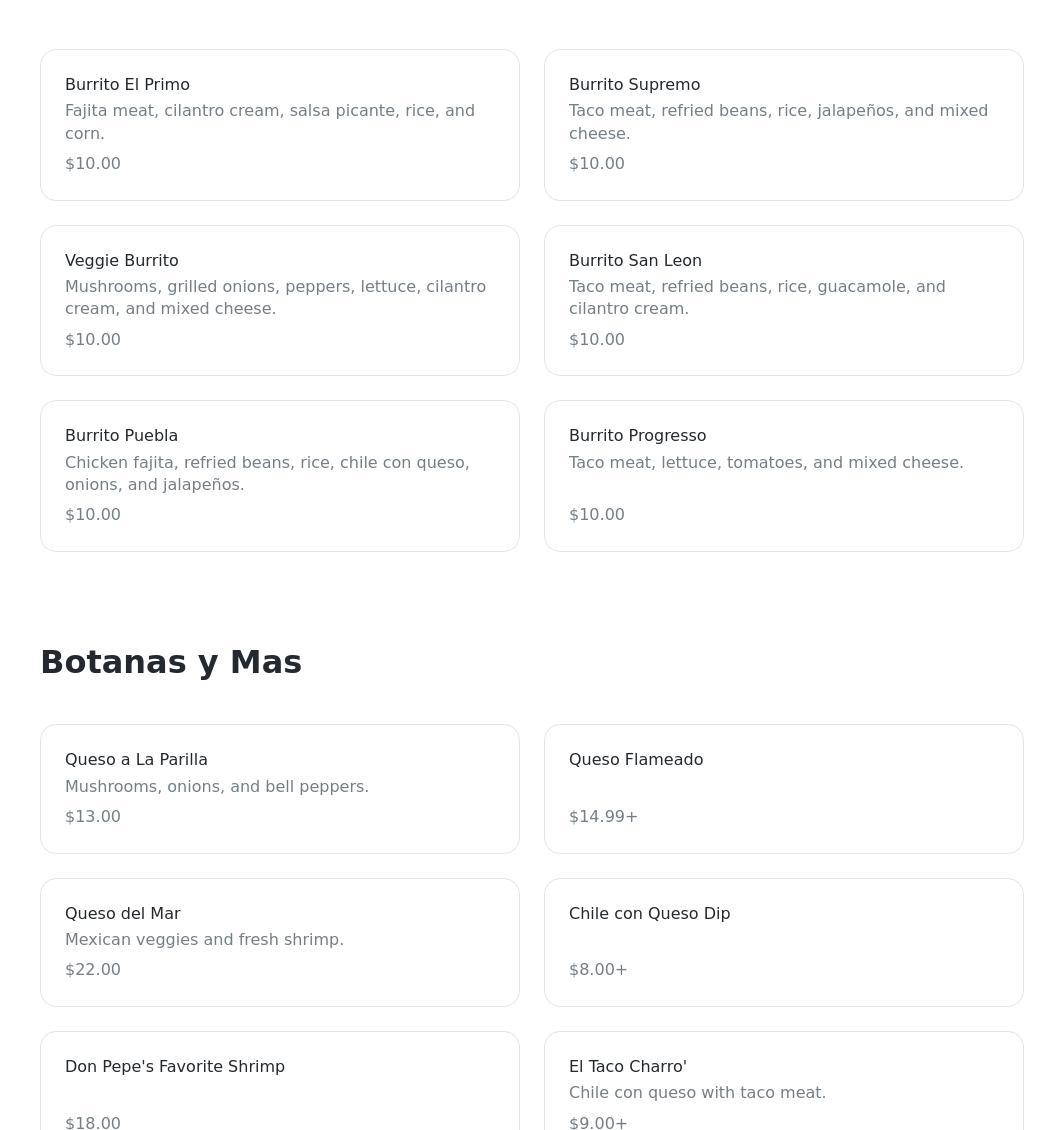Screen dimensions: 1044x1130
Task: Select the Burrito Supremo menu card
Action: tap(783, 125)
